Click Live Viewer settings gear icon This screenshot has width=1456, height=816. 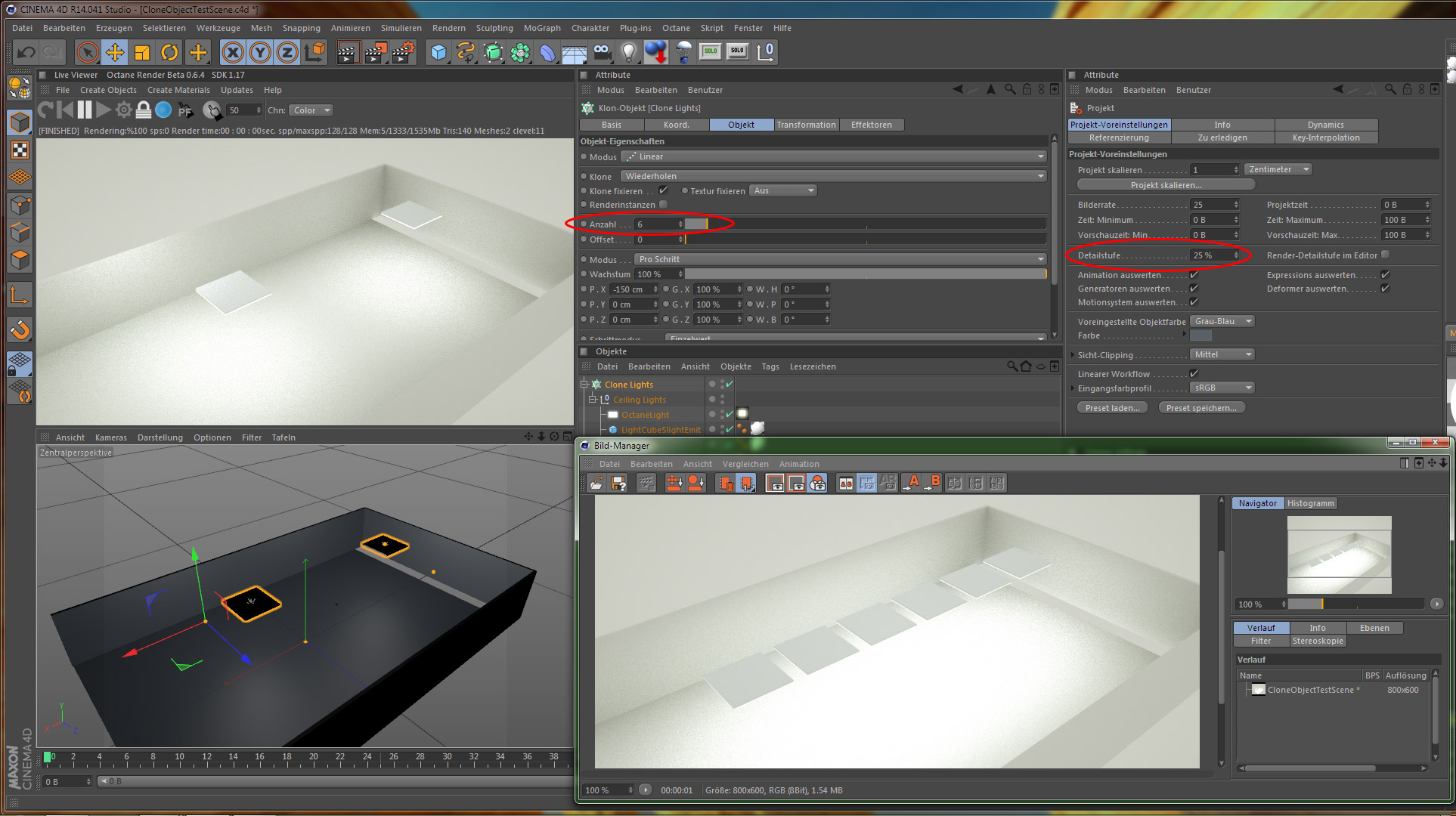click(123, 110)
